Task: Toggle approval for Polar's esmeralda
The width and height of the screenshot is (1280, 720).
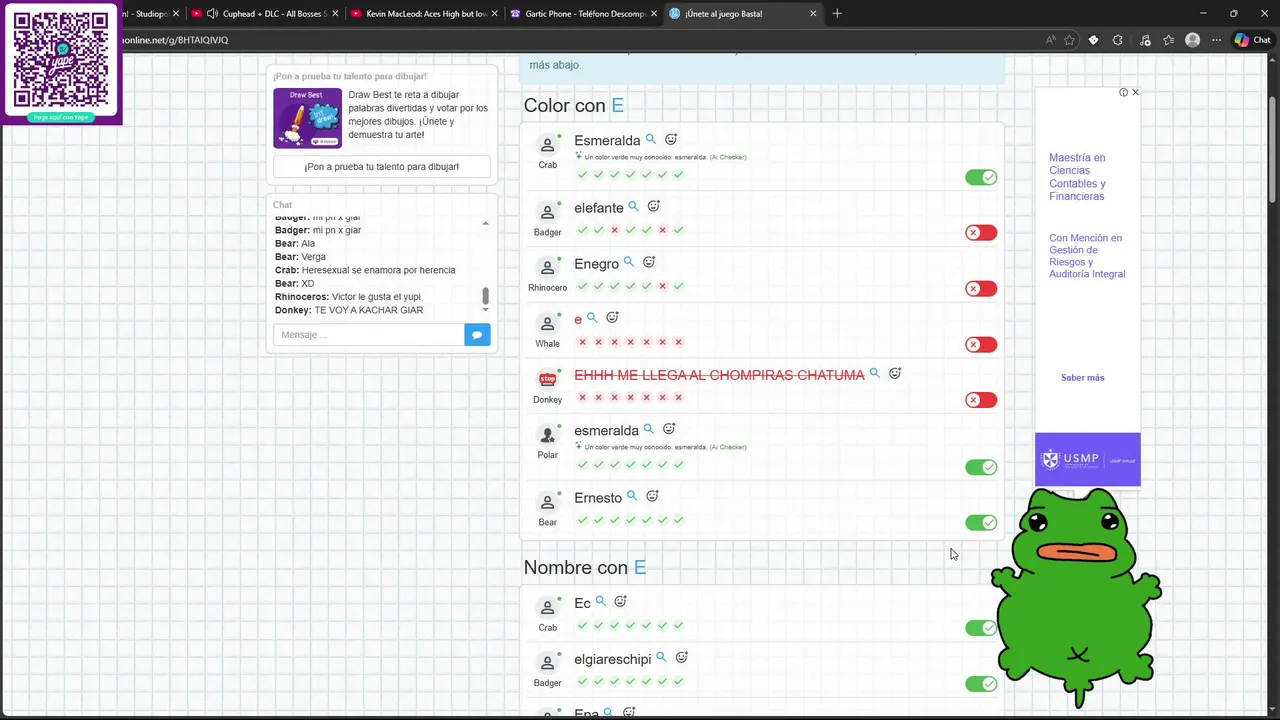Action: [x=981, y=467]
